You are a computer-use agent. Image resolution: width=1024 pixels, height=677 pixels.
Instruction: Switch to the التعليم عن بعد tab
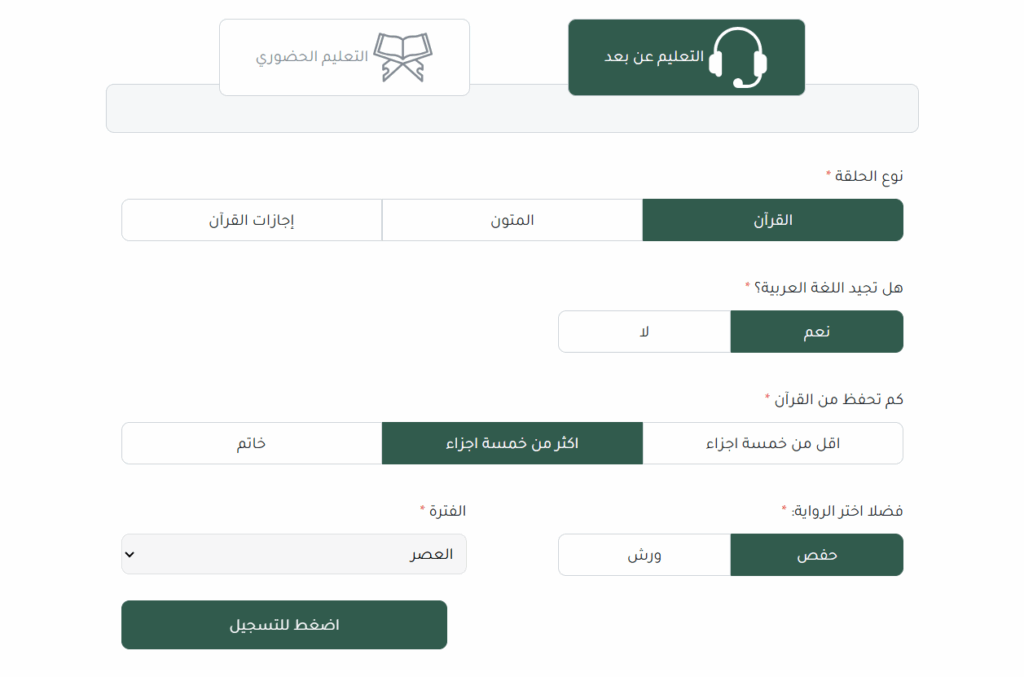click(x=686, y=57)
